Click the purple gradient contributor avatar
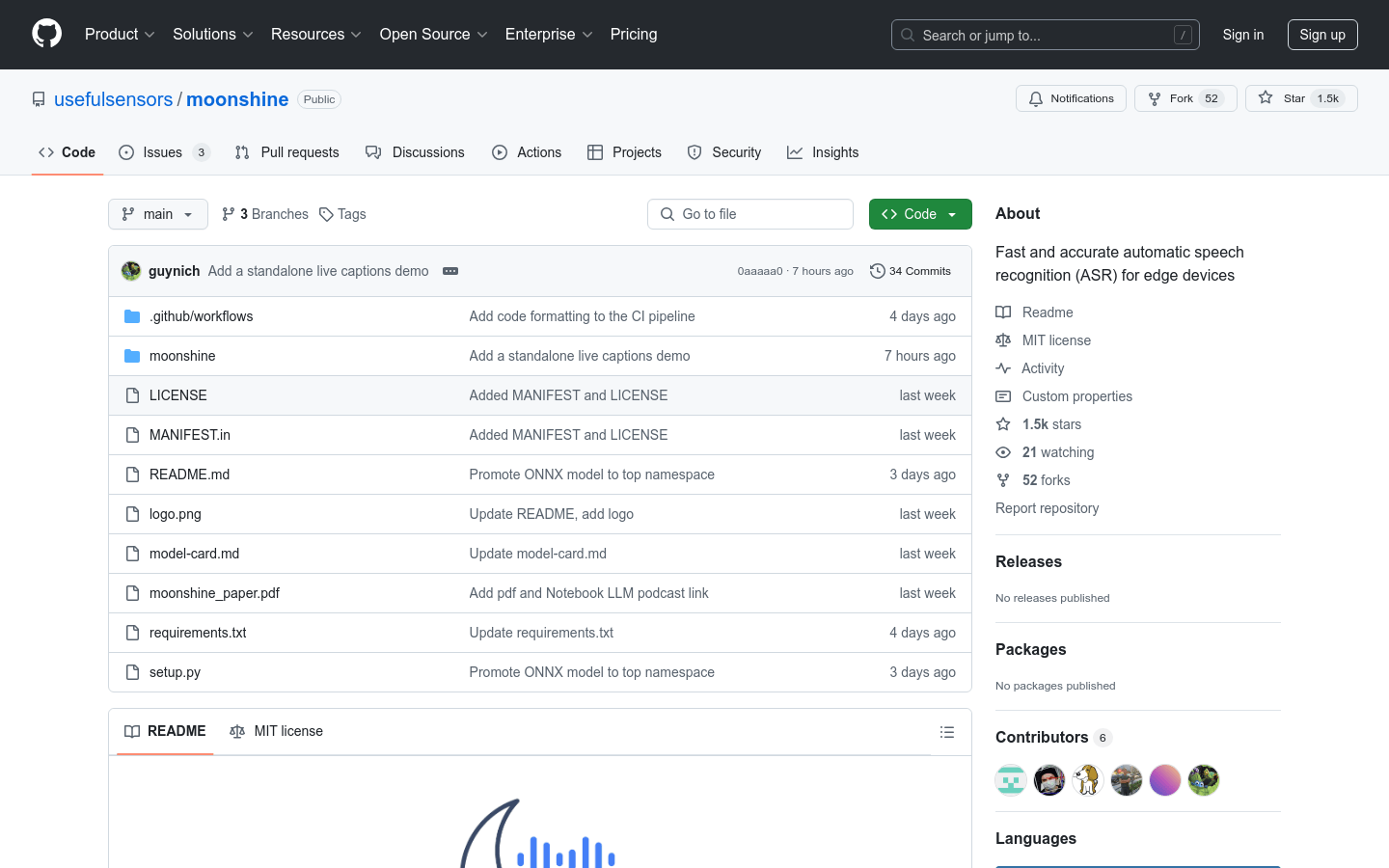This screenshot has height=868, width=1389. [1165, 780]
